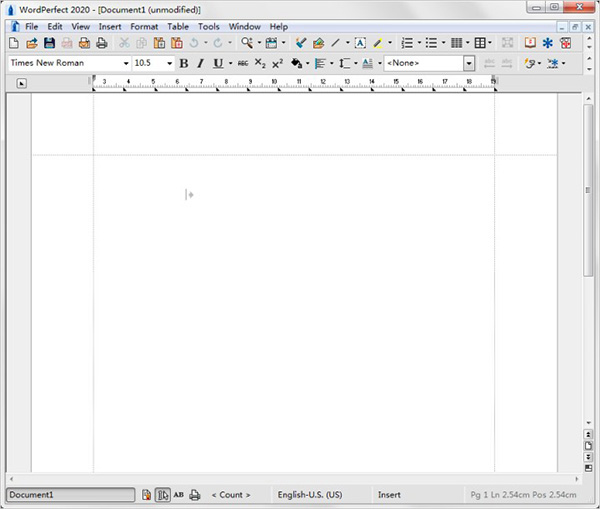Expand the underline style arrow
Image resolution: width=600 pixels, height=509 pixels.
point(230,63)
